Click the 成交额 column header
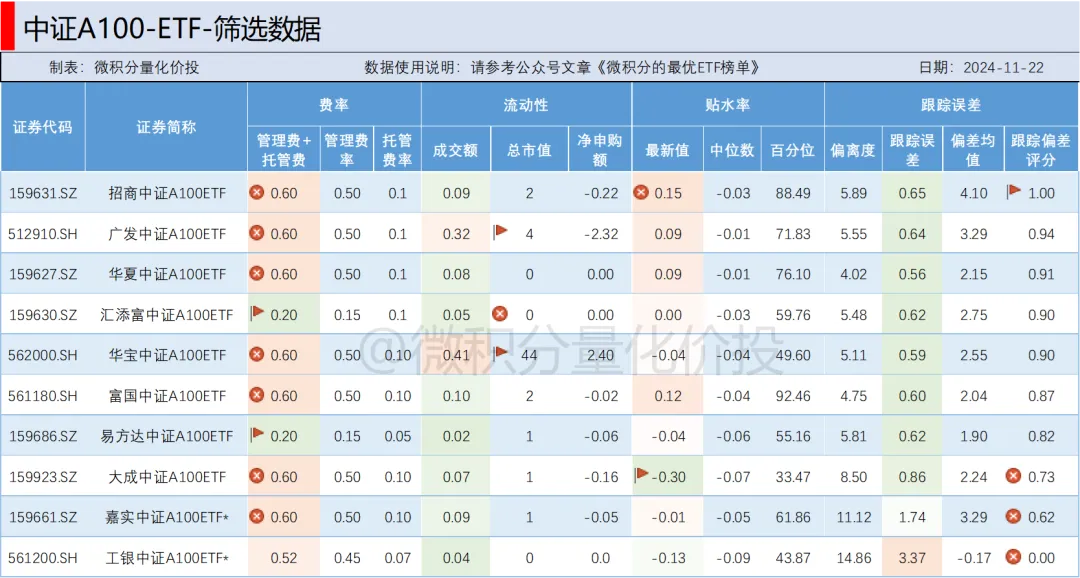 coord(455,150)
